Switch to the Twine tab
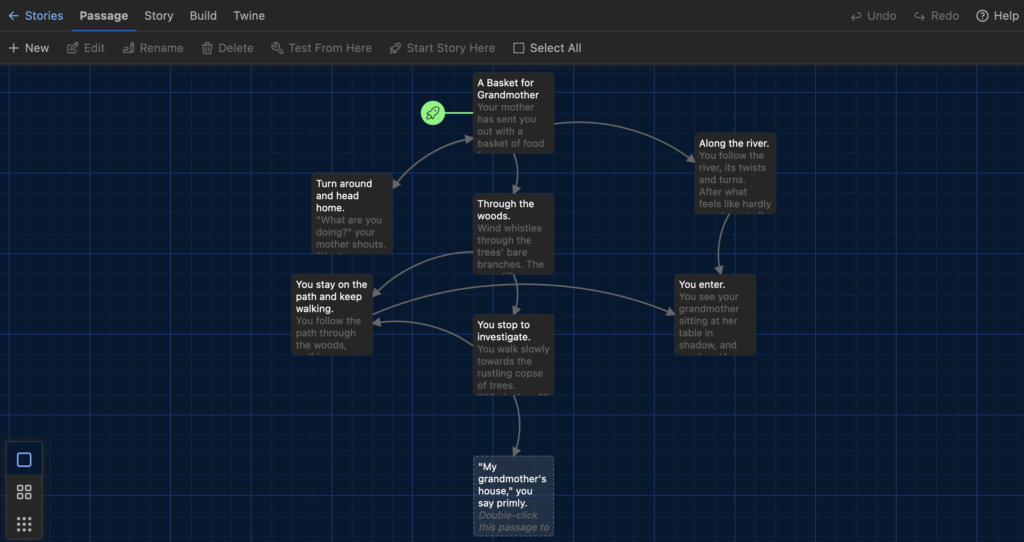 coord(249,16)
